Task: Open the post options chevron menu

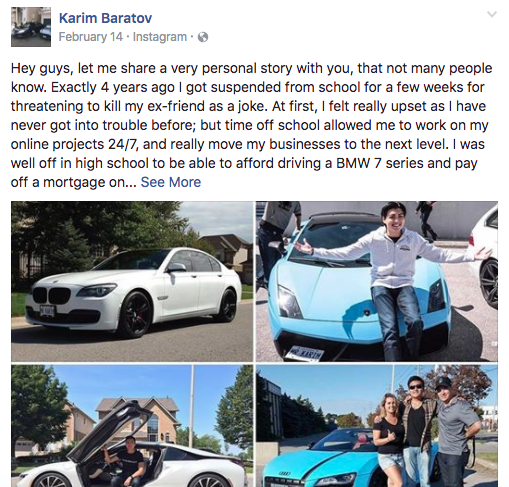Action: pos(492,14)
